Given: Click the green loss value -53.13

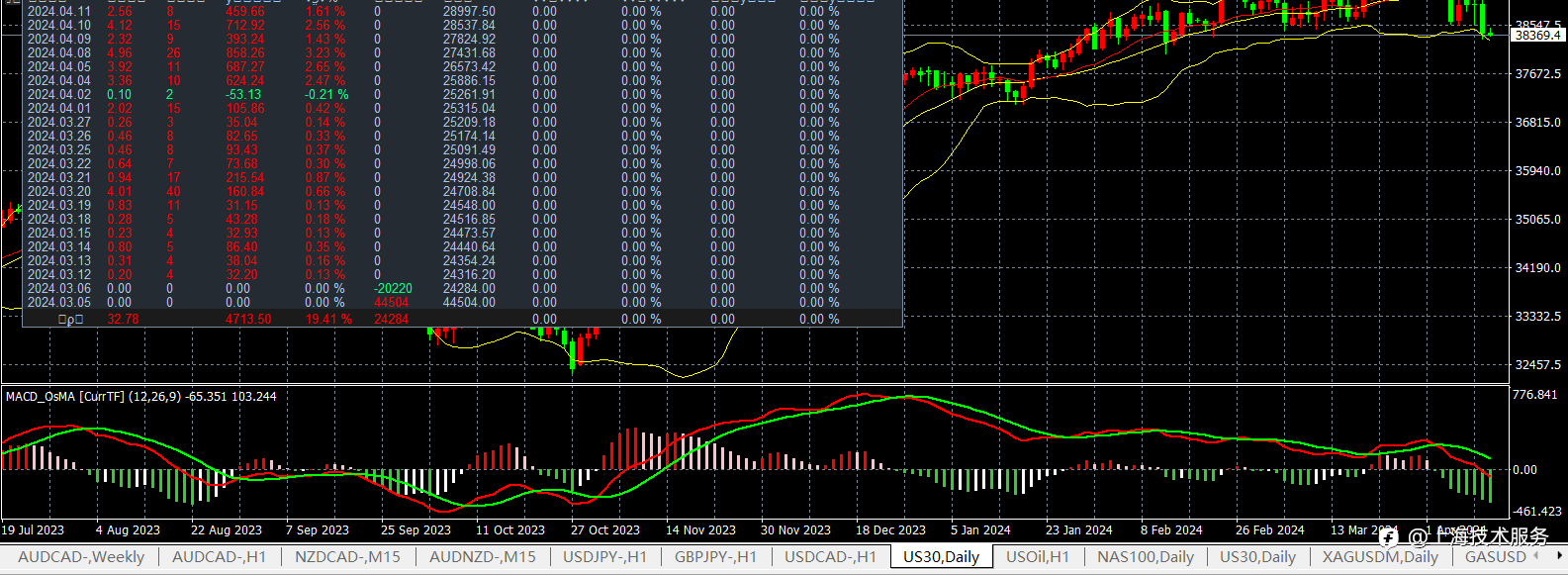Looking at the screenshot, I should pyautogui.click(x=243, y=95).
